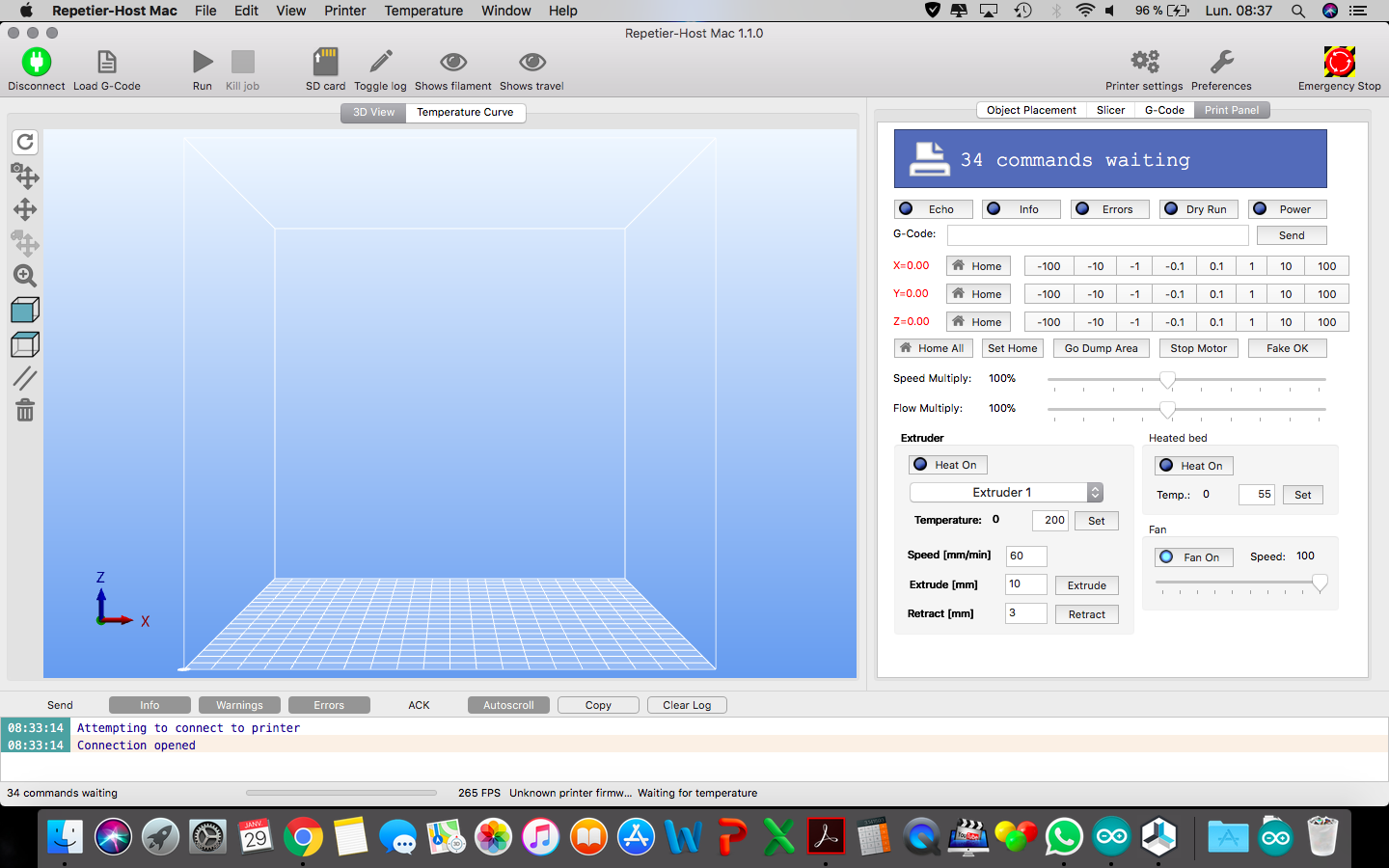Select the zoom magnifier tool in sidebar

(x=25, y=276)
